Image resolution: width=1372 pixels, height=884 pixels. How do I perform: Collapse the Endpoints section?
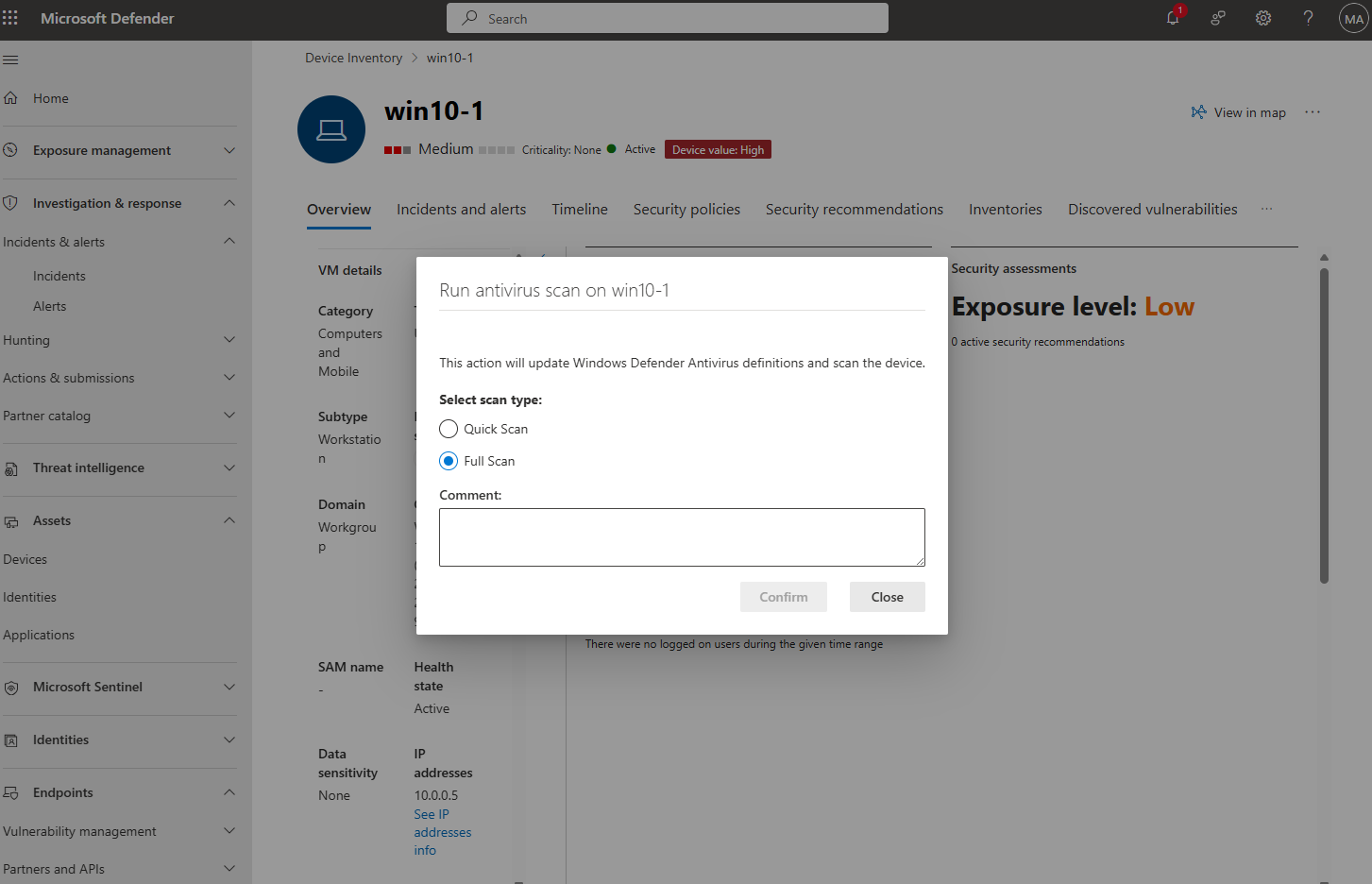[x=229, y=792]
